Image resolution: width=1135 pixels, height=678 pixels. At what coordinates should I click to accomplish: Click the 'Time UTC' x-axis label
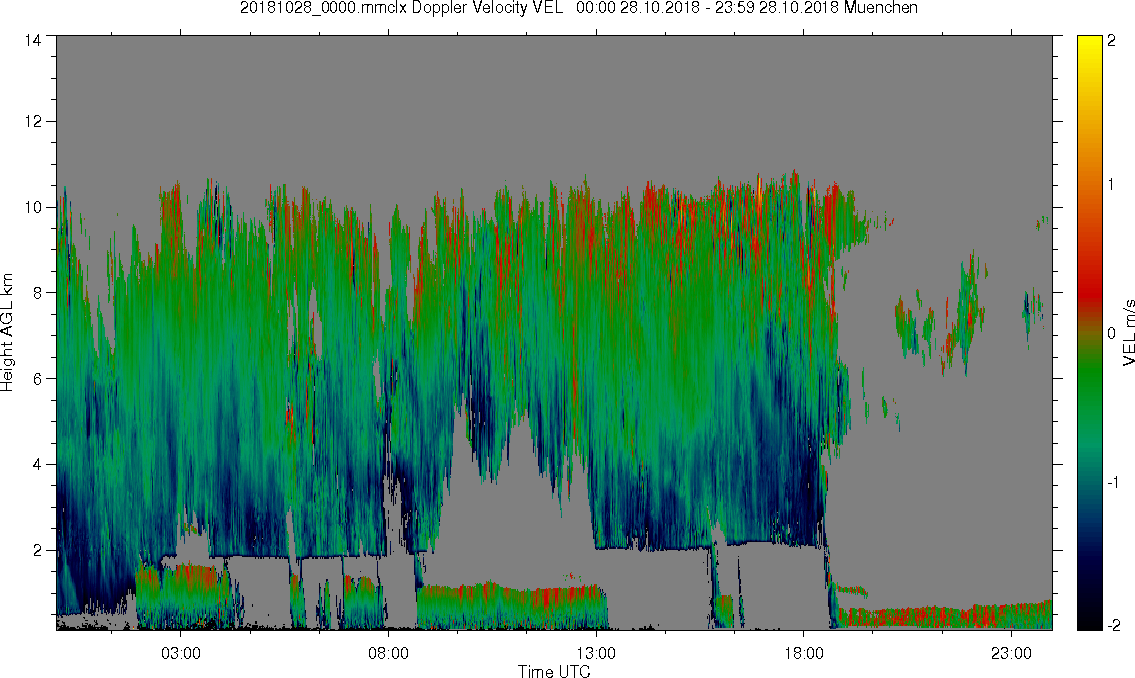[x=554, y=671]
